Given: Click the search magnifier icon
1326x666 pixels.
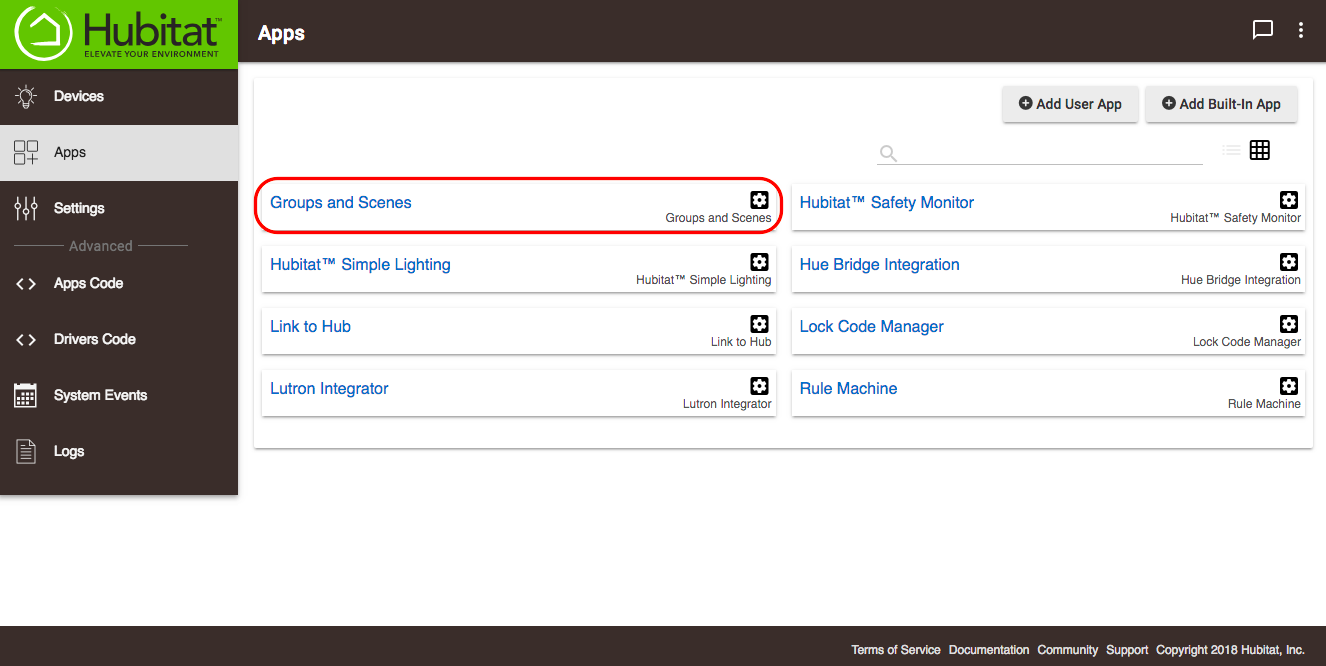Looking at the screenshot, I should (888, 154).
